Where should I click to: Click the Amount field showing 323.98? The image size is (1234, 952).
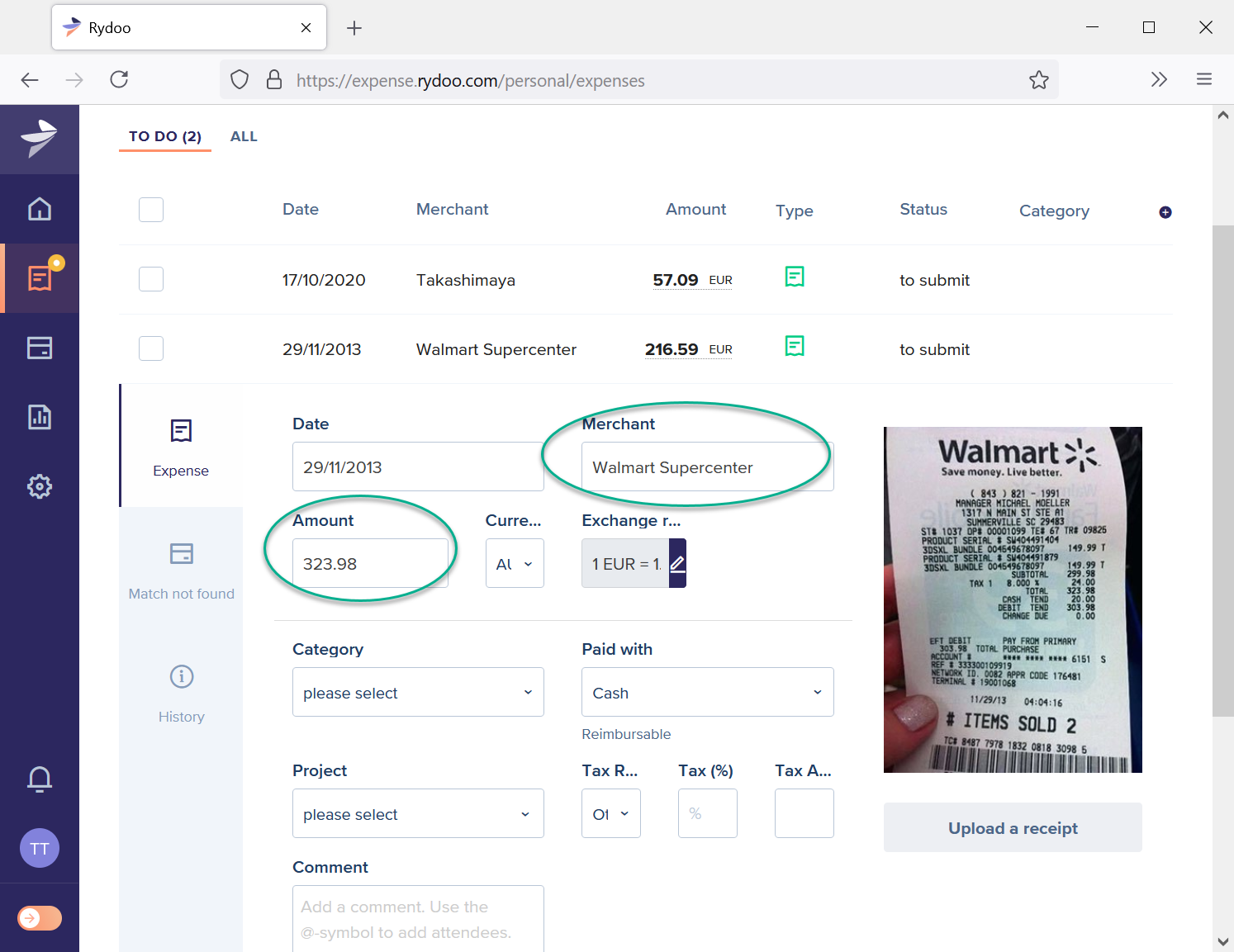click(370, 563)
